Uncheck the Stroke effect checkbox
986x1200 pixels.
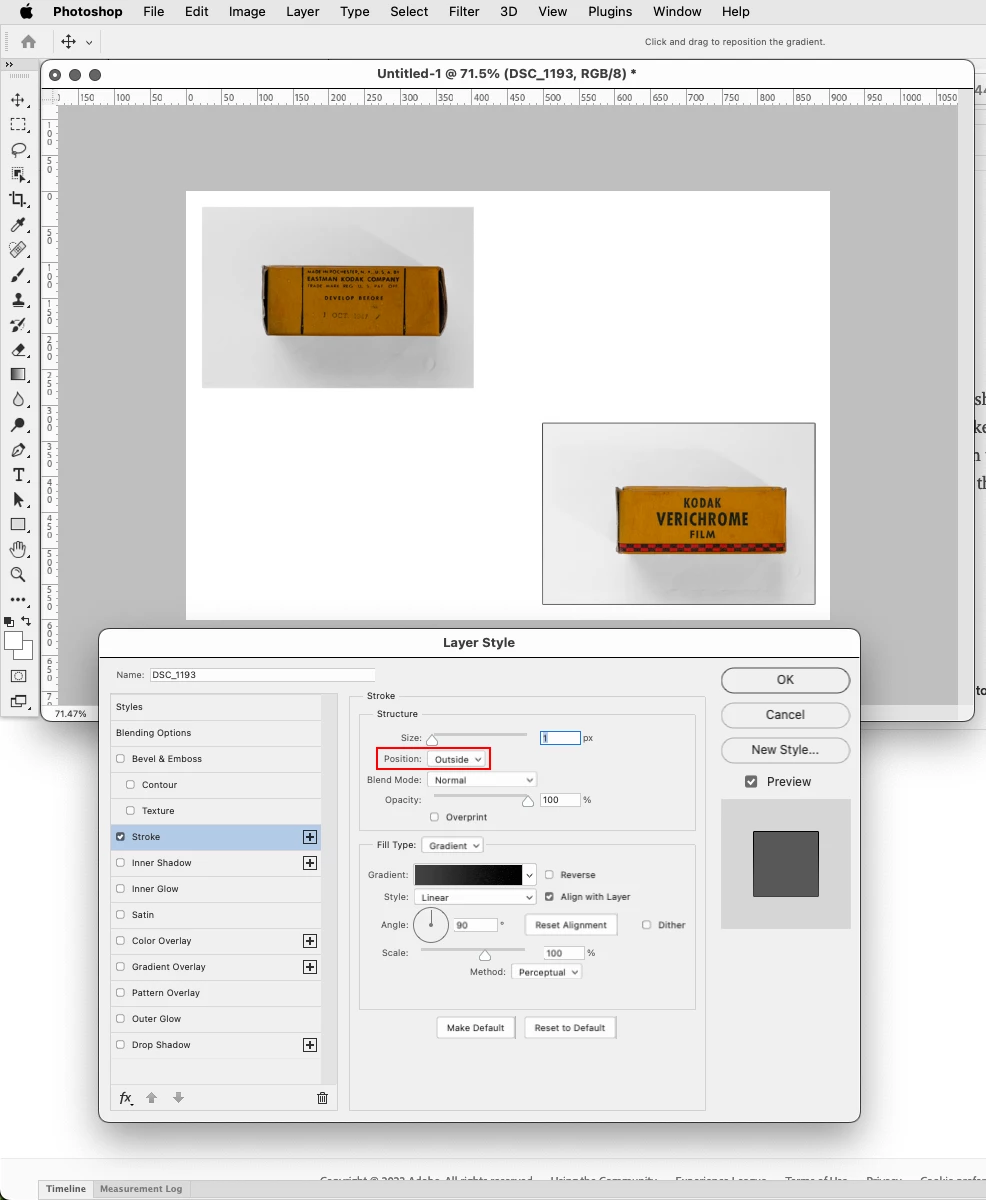(x=121, y=837)
